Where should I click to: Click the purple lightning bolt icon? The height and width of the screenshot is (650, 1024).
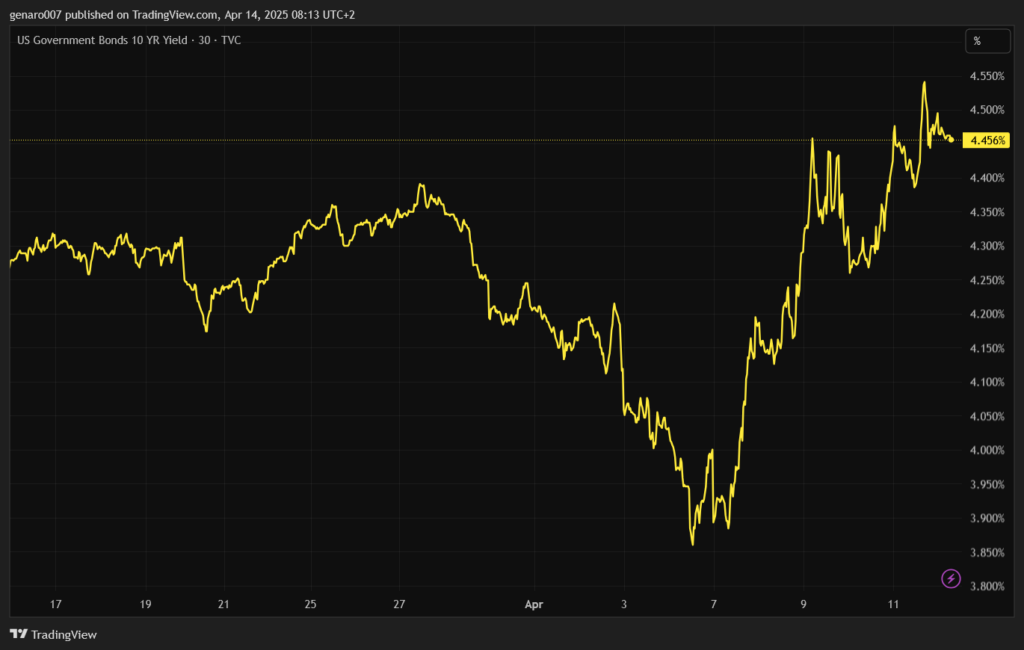(951, 578)
